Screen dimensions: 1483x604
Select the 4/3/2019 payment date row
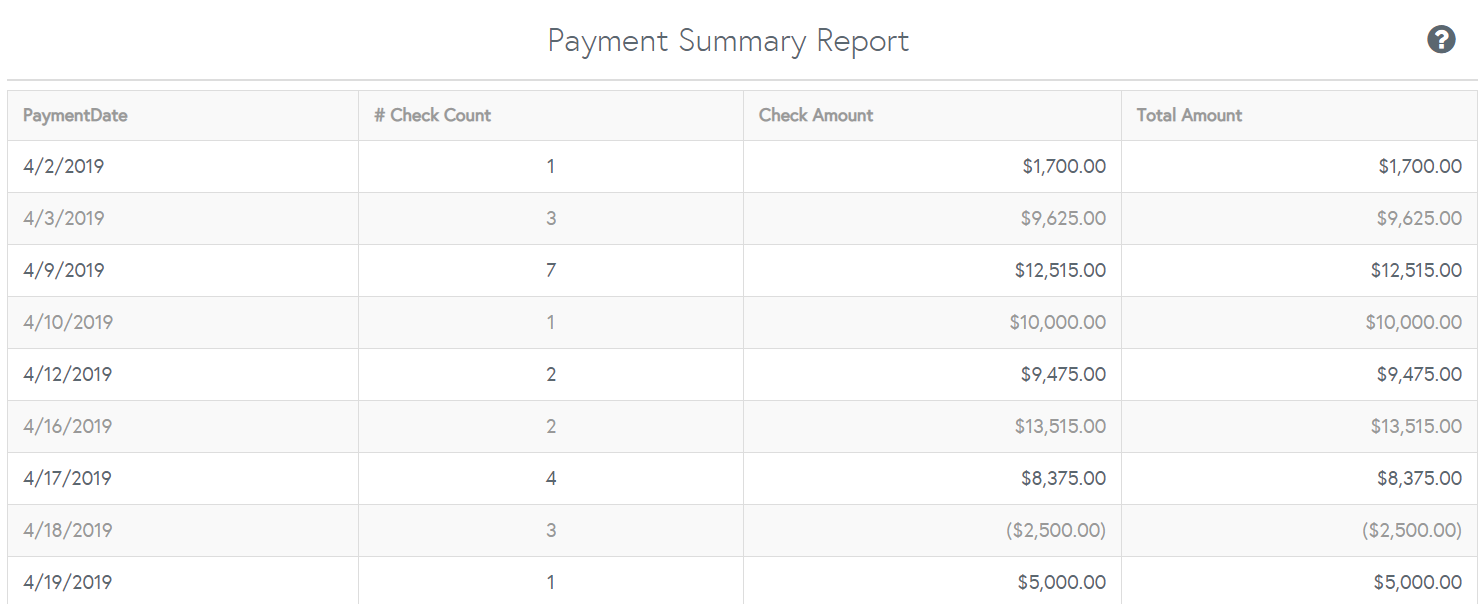pos(64,218)
